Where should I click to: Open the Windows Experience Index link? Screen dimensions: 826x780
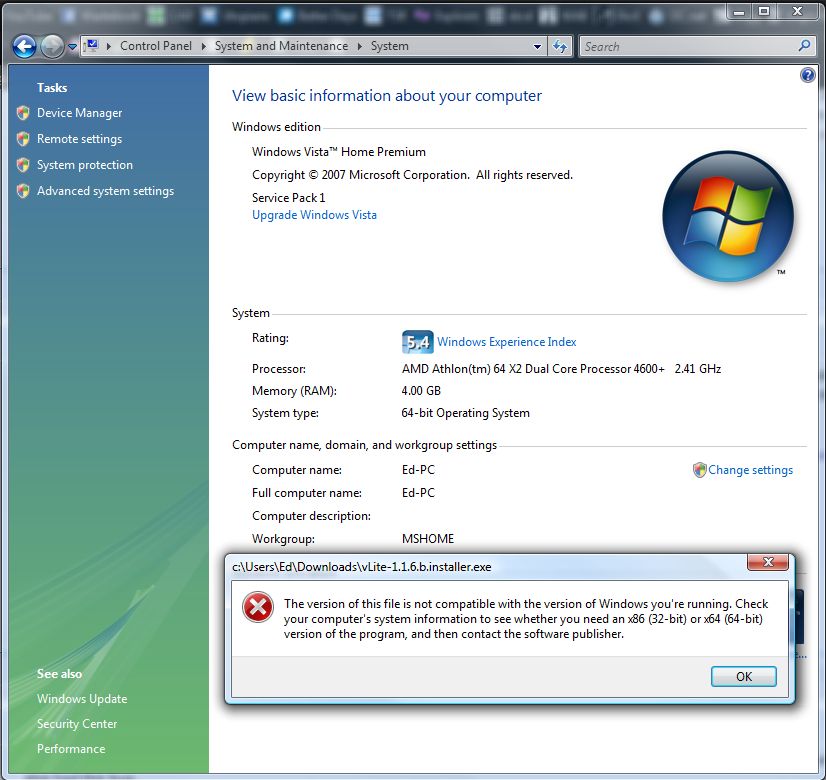click(x=507, y=342)
